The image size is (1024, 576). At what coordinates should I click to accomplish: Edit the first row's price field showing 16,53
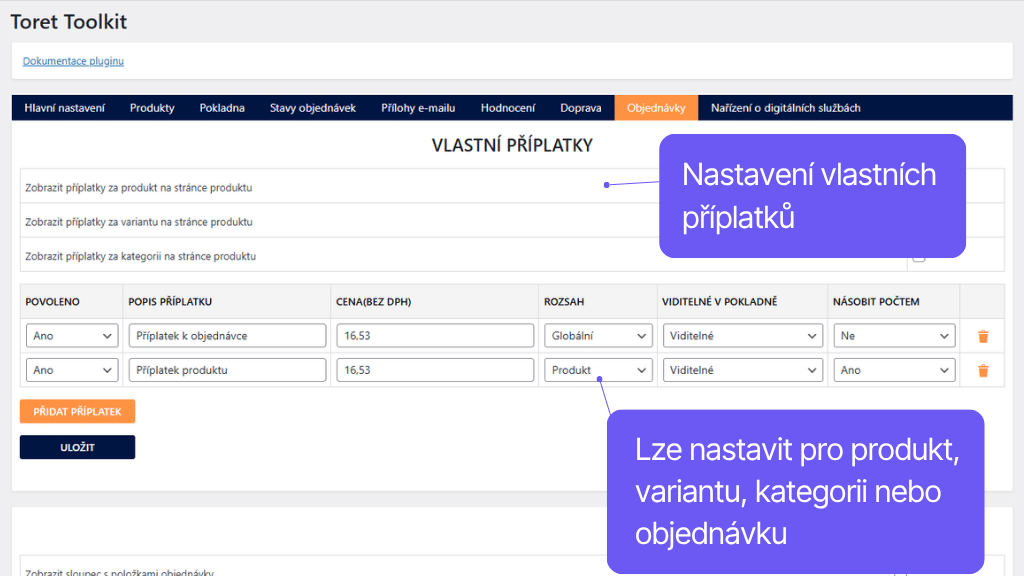[434, 335]
